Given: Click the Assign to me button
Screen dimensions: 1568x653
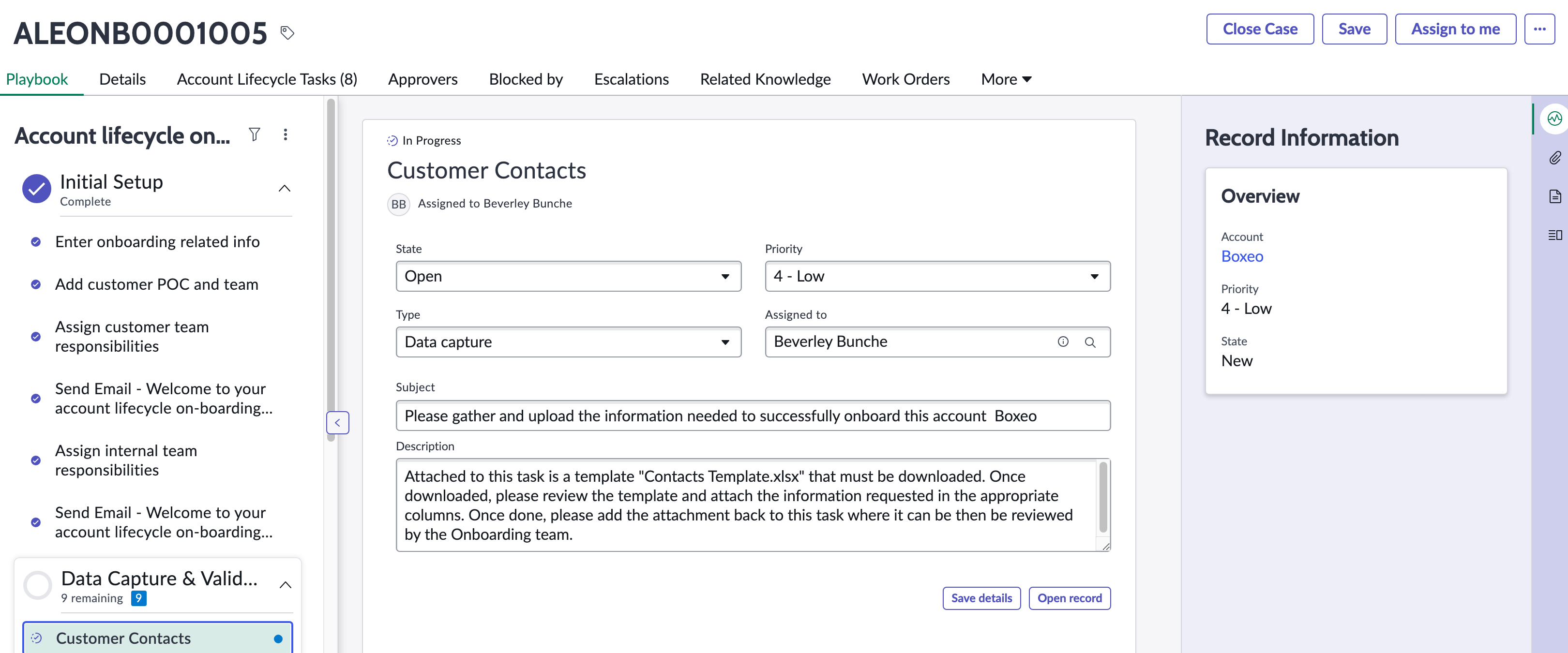Looking at the screenshot, I should click(x=1455, y=29).
